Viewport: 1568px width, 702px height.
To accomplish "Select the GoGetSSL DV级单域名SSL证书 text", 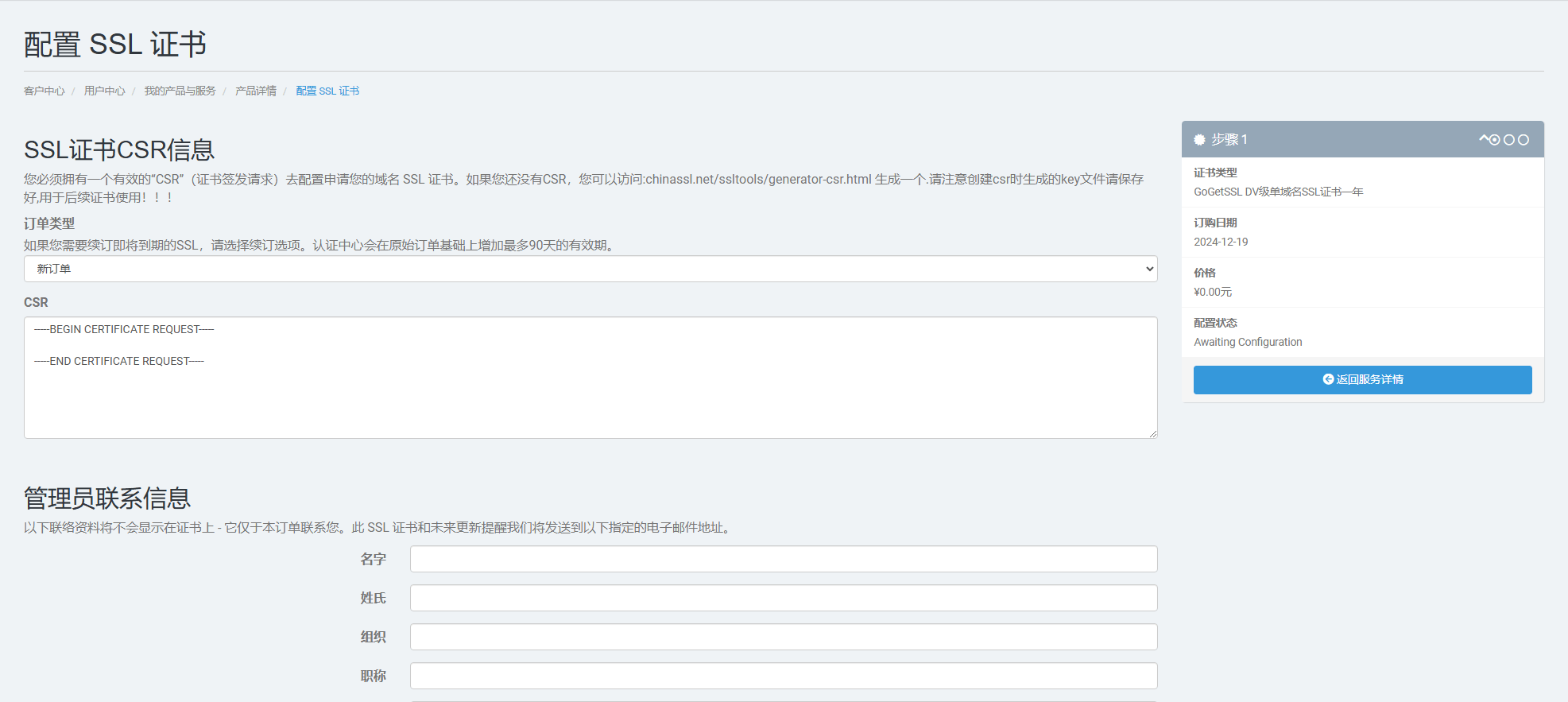I will pos(1278,192).
